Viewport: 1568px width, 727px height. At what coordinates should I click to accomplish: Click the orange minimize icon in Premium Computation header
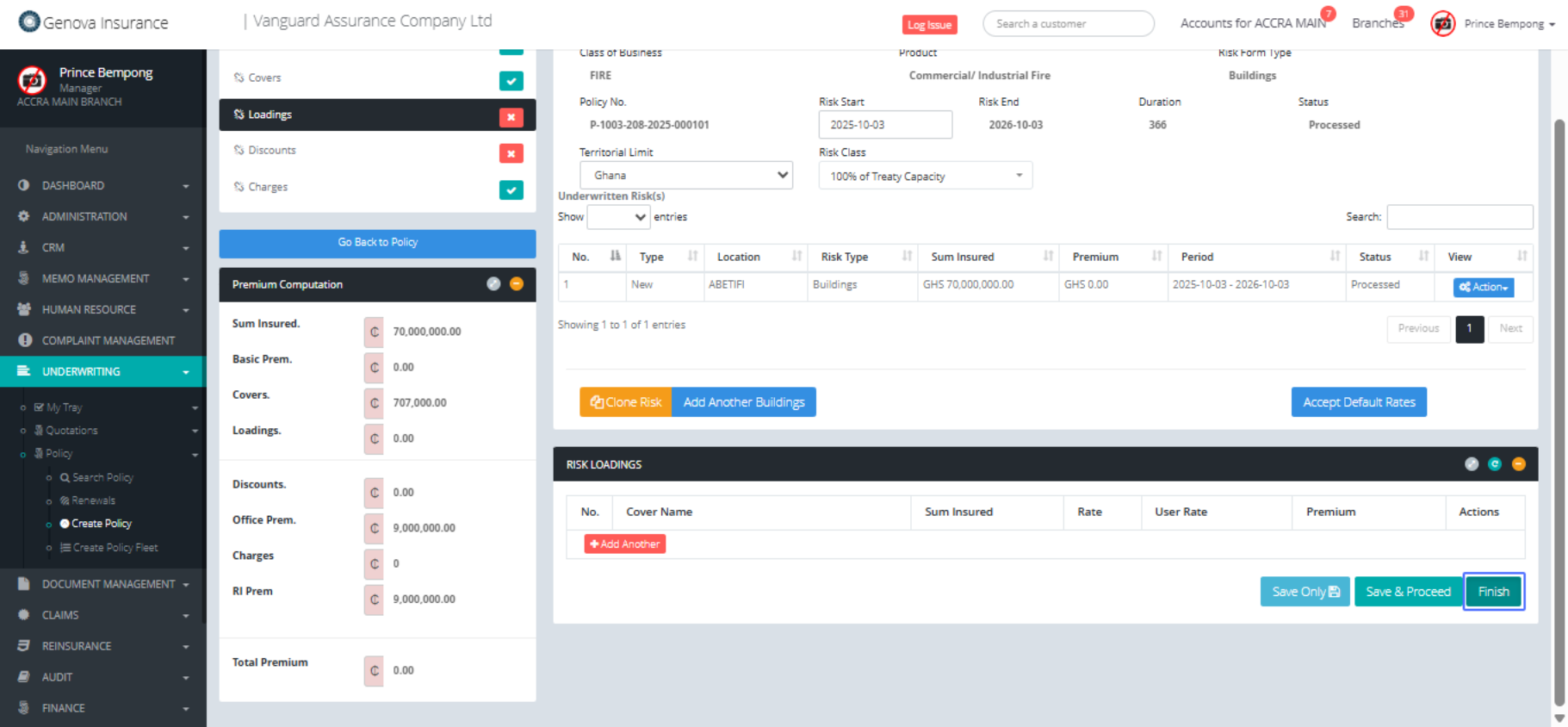point(517,284)
